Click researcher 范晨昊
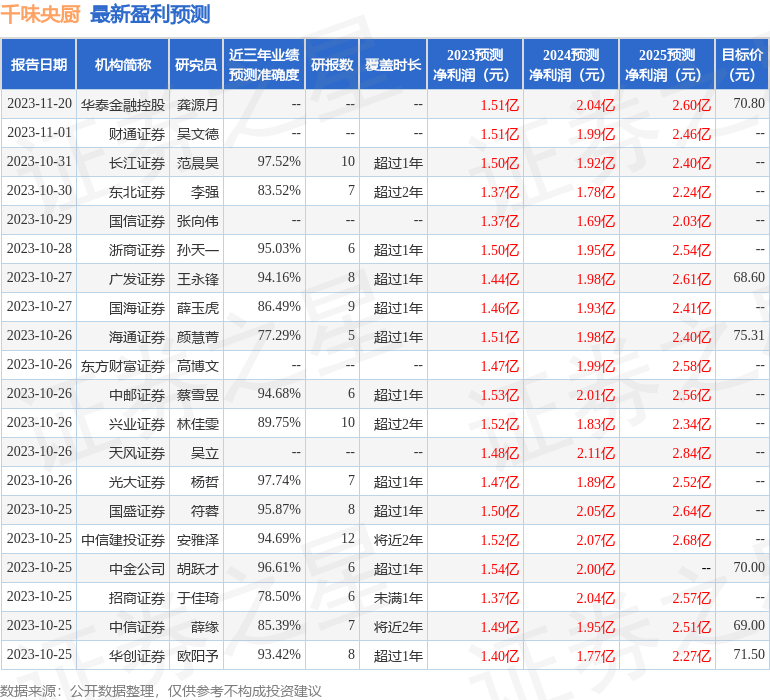 point(197,163)
